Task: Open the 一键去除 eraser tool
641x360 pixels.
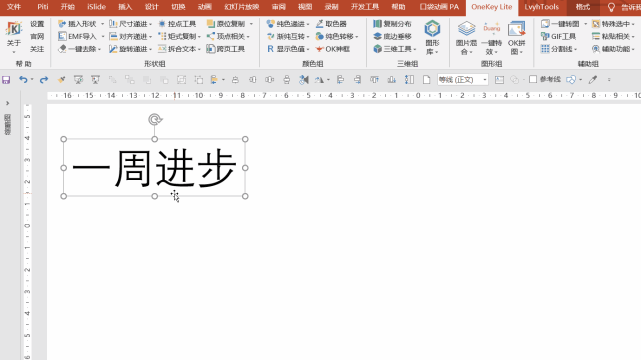Action: 79,49
